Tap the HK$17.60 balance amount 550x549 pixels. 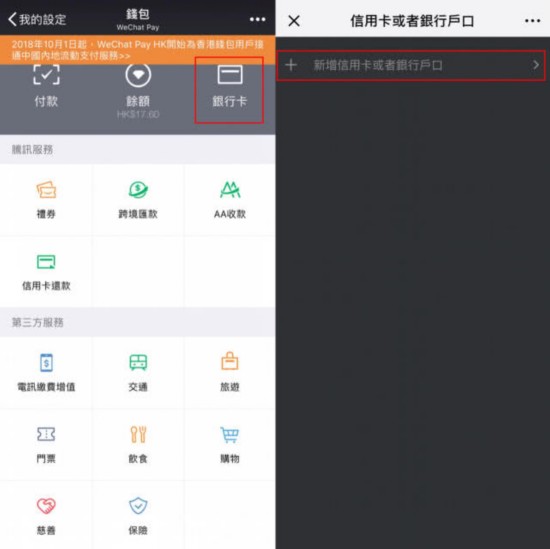click(x=138, y=114)
